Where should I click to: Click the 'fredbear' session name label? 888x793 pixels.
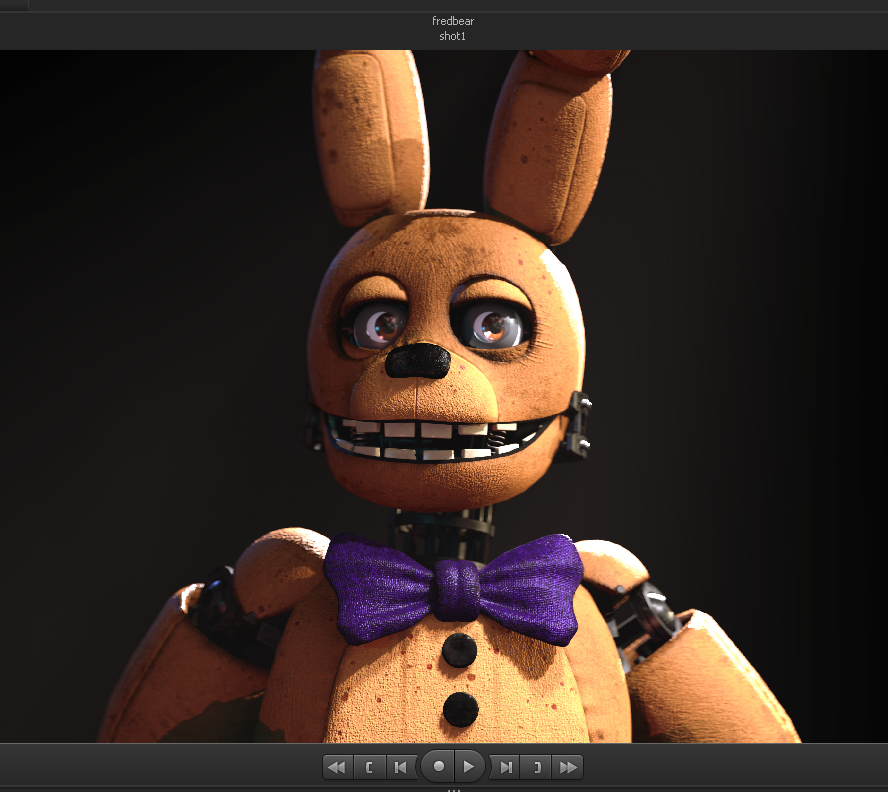(452, 21)
